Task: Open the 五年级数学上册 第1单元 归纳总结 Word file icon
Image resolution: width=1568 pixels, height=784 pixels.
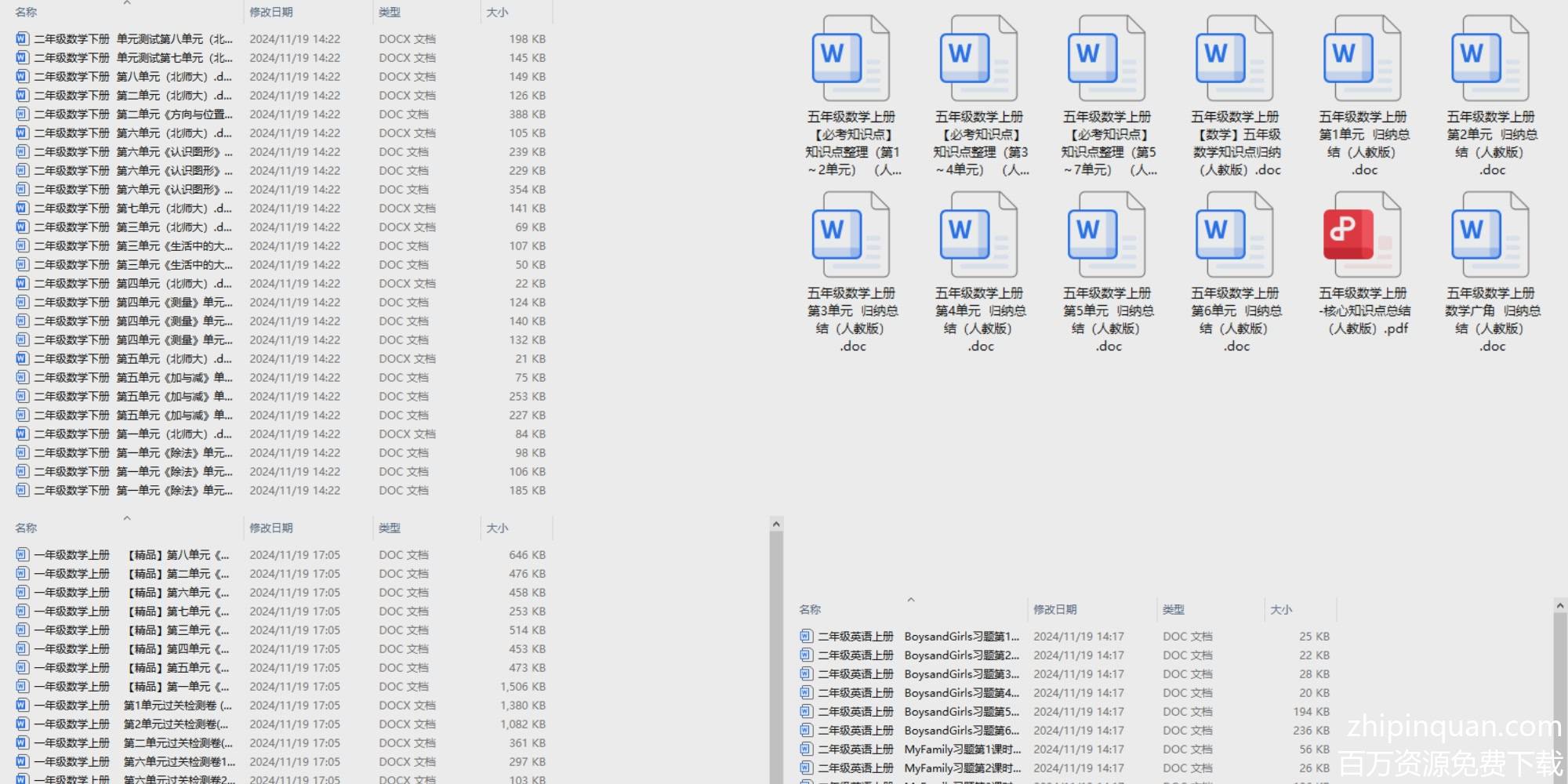Action: point(1362,59)
